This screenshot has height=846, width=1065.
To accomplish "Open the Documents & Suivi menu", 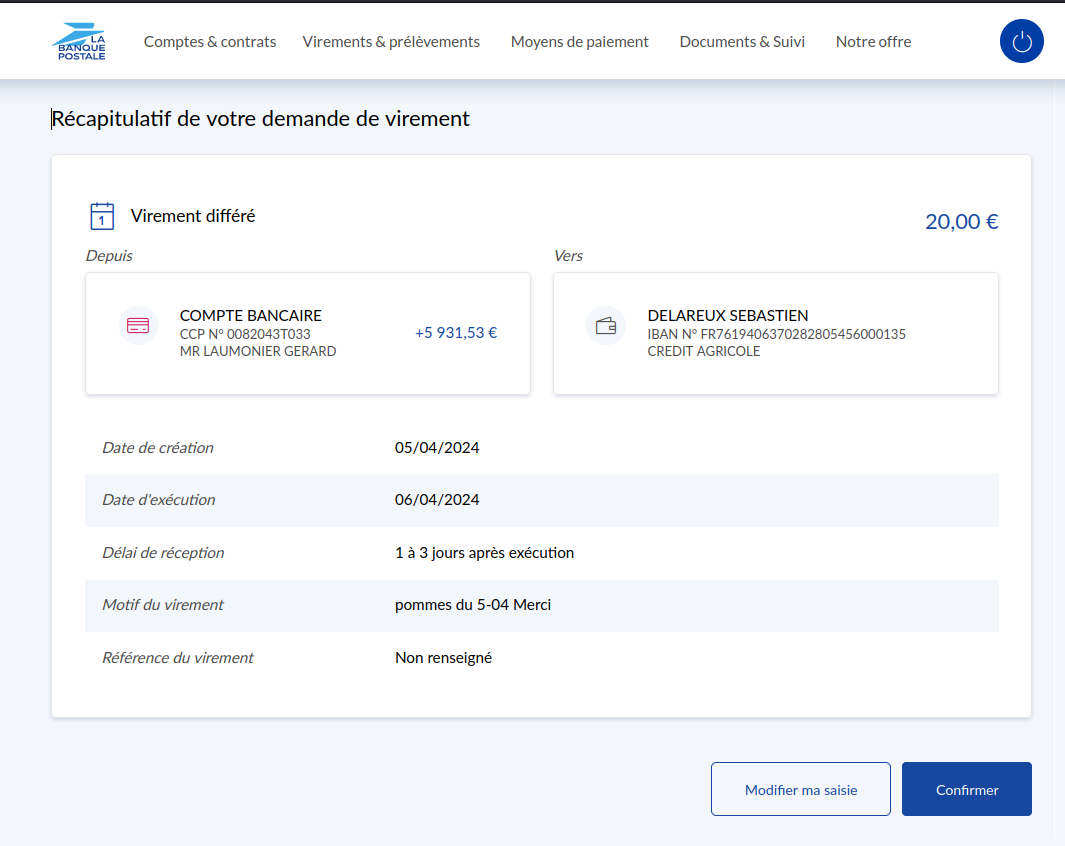I will point(742,42).
